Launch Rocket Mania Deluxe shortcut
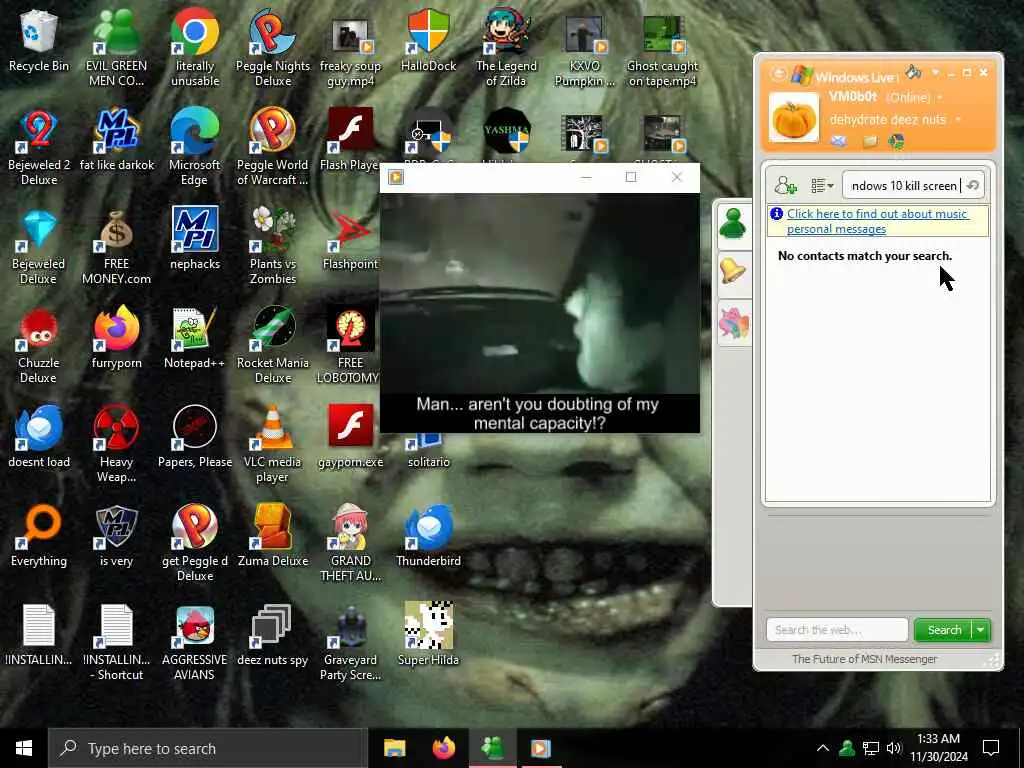The width and height of the screenshot is (1024, 768). (x=272, y=345)
